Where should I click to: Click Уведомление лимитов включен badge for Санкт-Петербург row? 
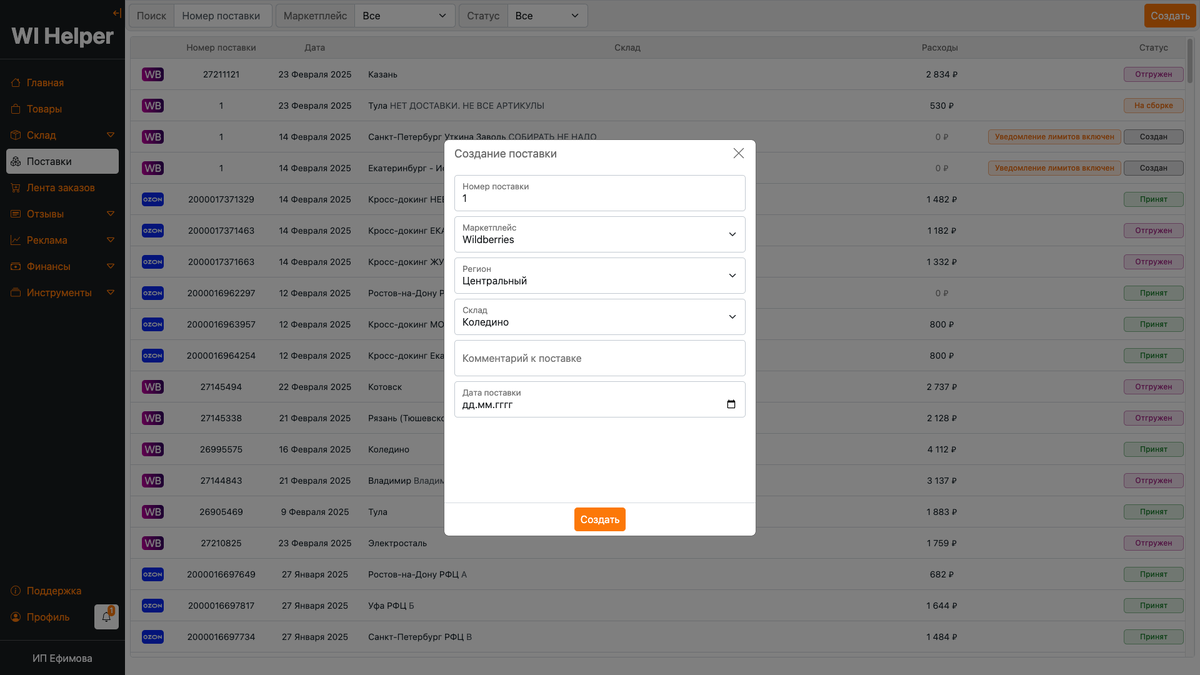tap(1053, 137)
